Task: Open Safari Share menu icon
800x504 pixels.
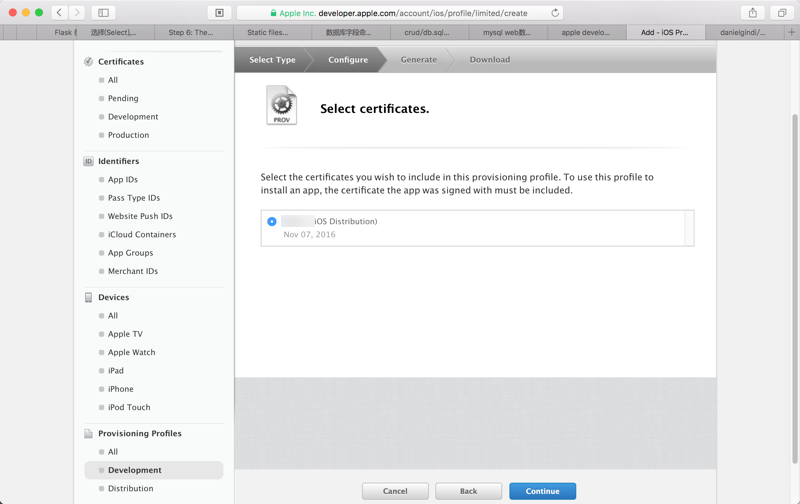Action: click(753, 13)
